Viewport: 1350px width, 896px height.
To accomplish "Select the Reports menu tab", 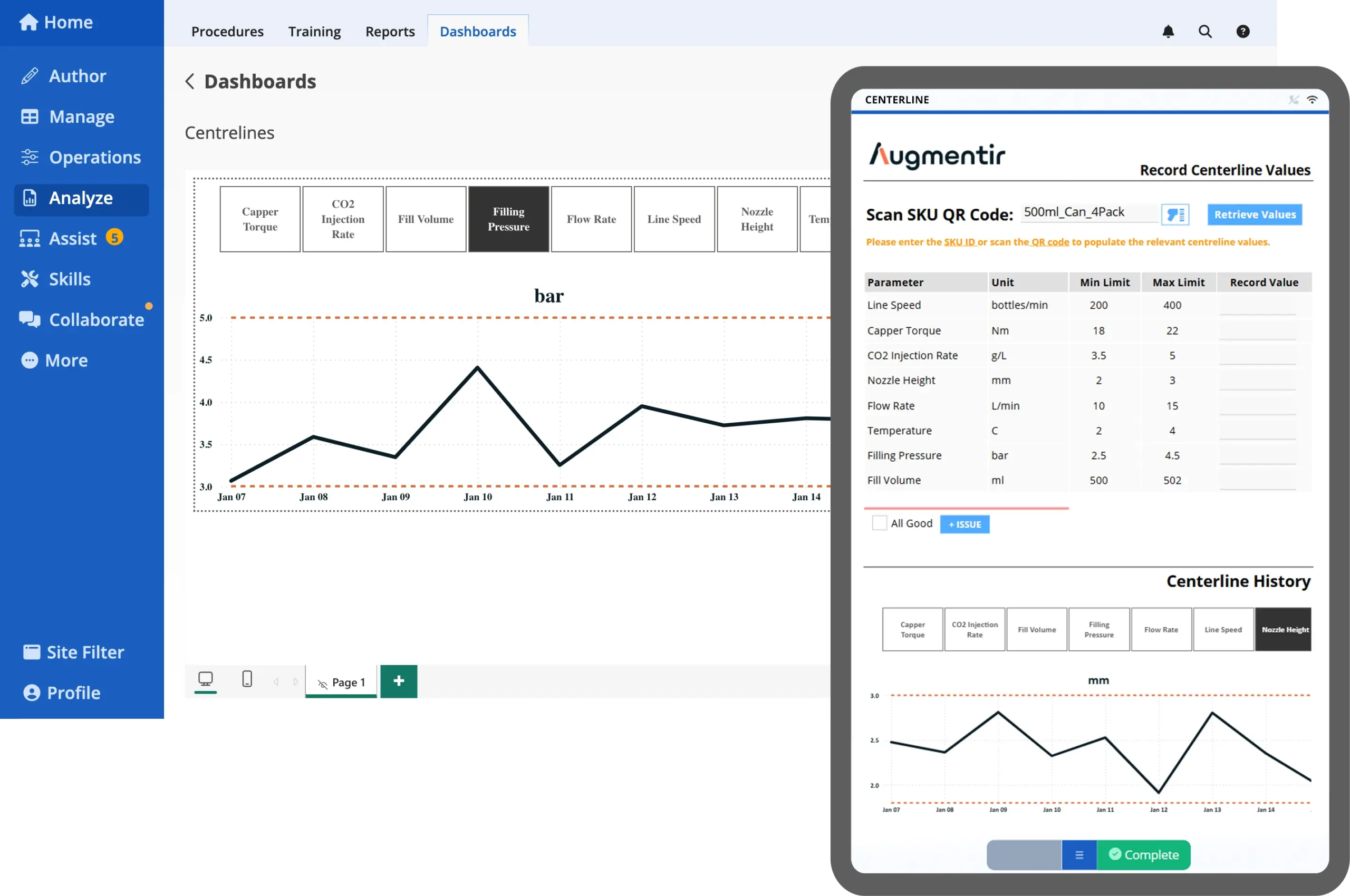I will tap(389, 31).
